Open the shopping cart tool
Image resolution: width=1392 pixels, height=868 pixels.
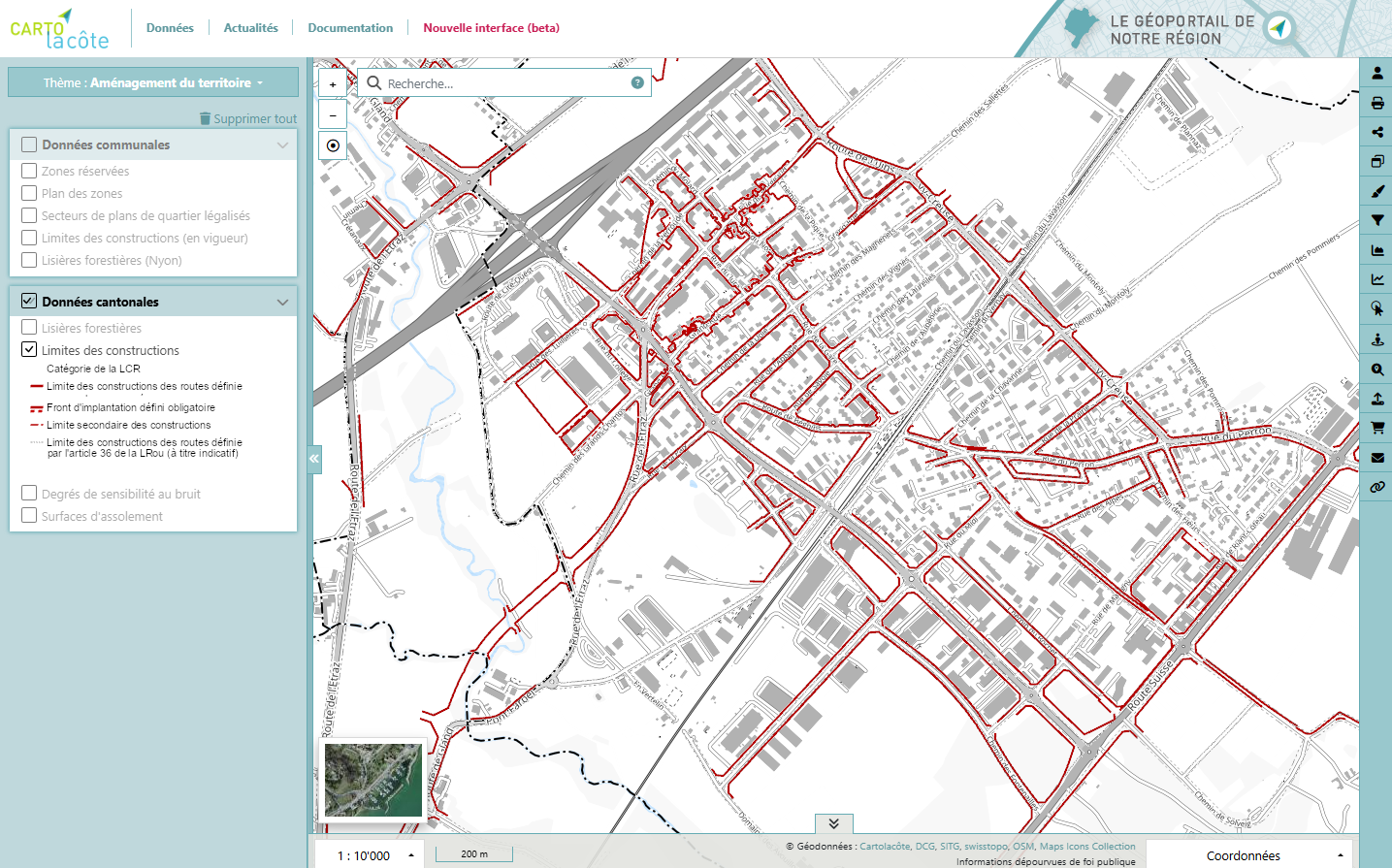pos(1376,428)
